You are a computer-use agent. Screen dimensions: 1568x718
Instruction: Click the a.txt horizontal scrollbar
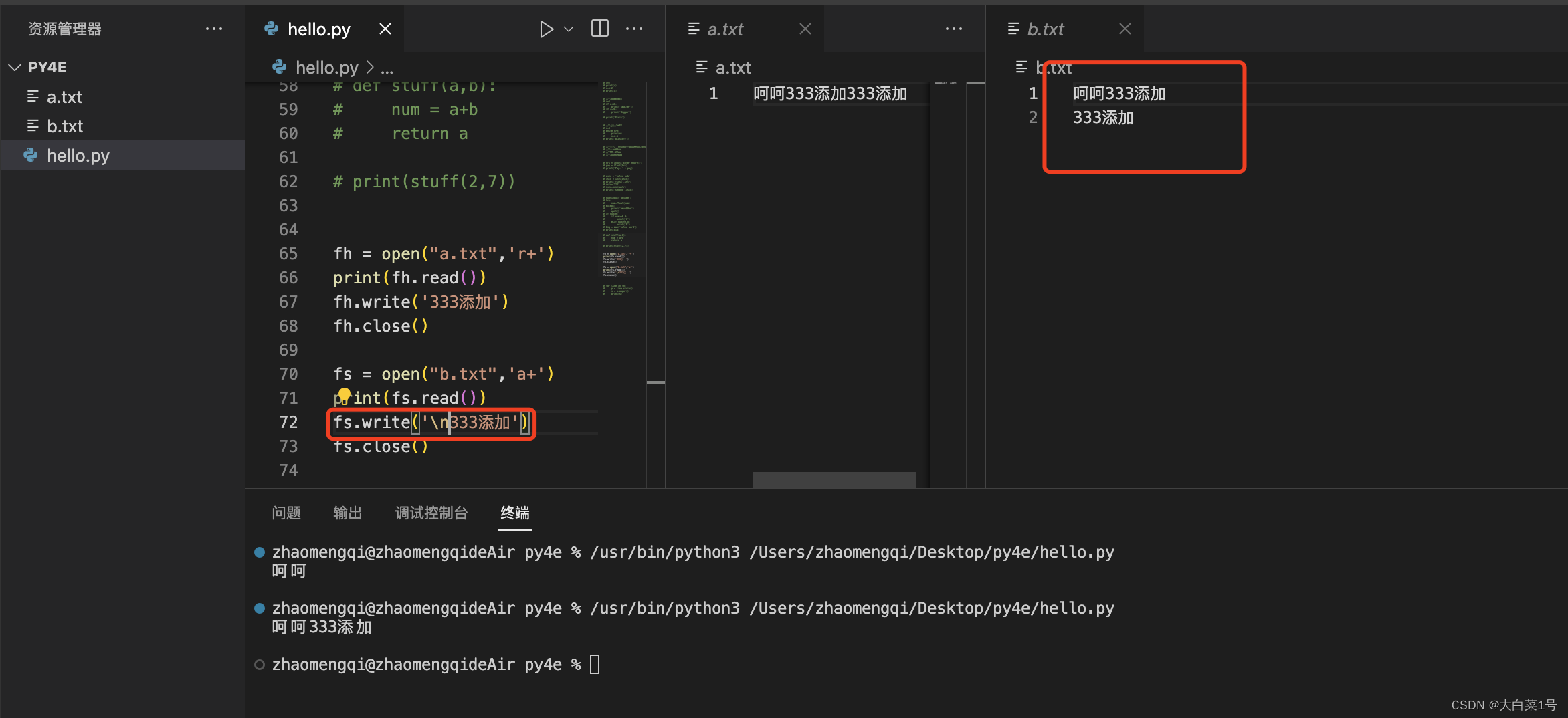click(x=834, y=479)
